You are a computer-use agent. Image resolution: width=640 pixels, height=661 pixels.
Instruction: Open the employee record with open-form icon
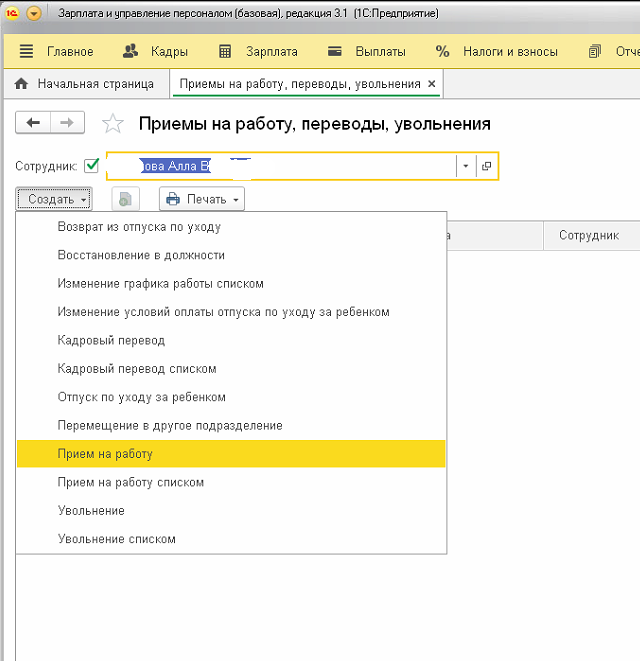[x=487, y=166]
